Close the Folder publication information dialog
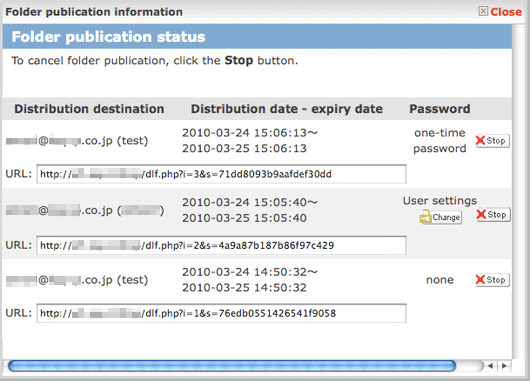 pyautogui.click(x=500, y=12)
